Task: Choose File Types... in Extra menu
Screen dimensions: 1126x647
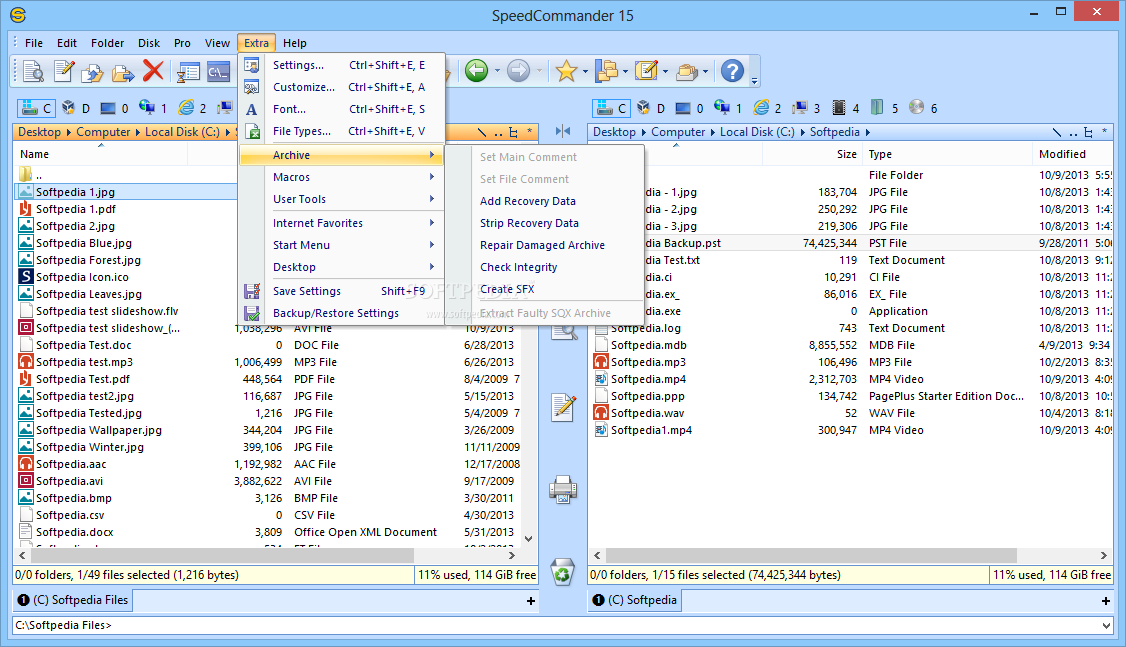Action: tap(342, 131)
